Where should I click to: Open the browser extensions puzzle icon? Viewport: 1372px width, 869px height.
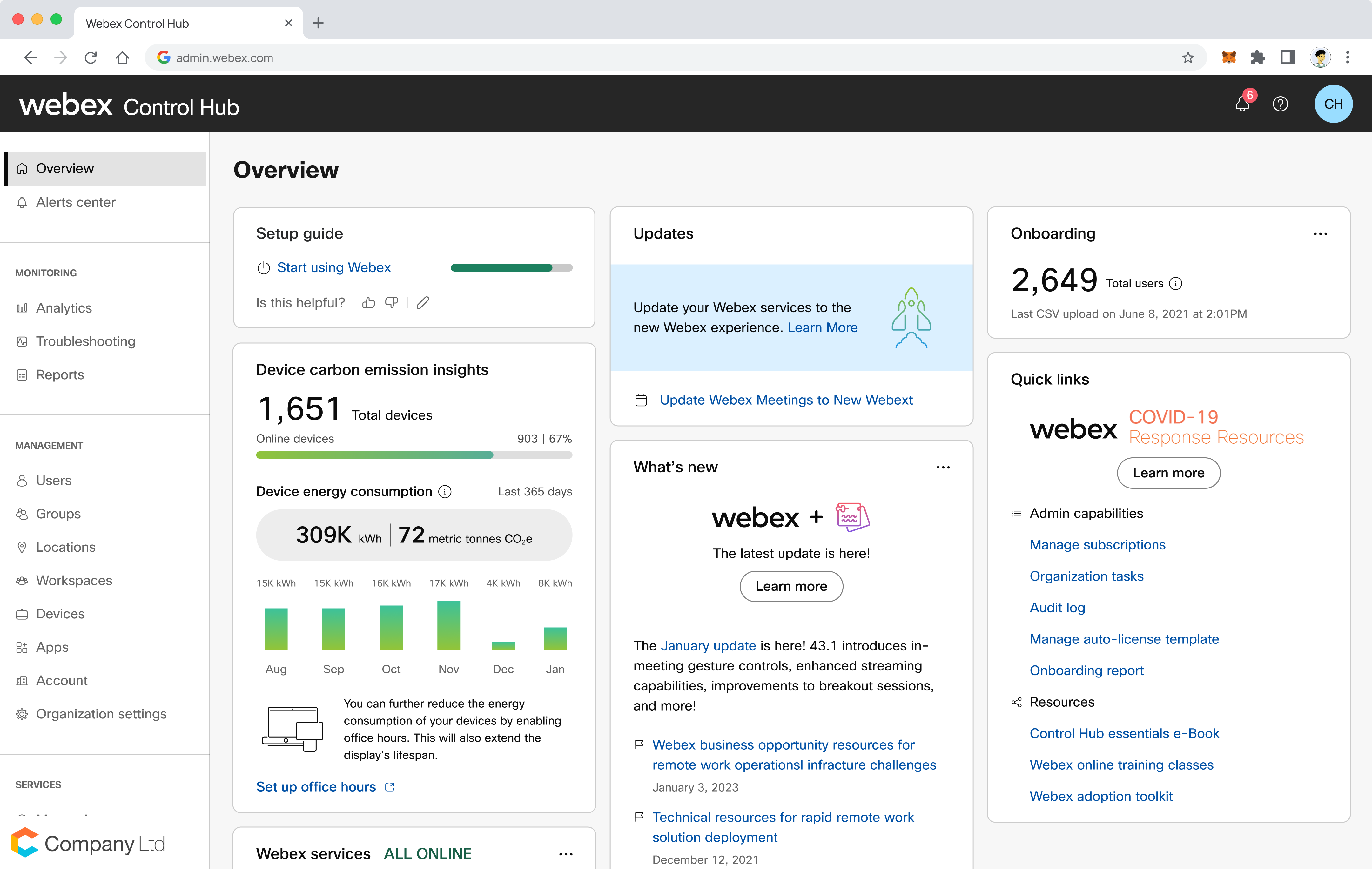point(1257,57)
